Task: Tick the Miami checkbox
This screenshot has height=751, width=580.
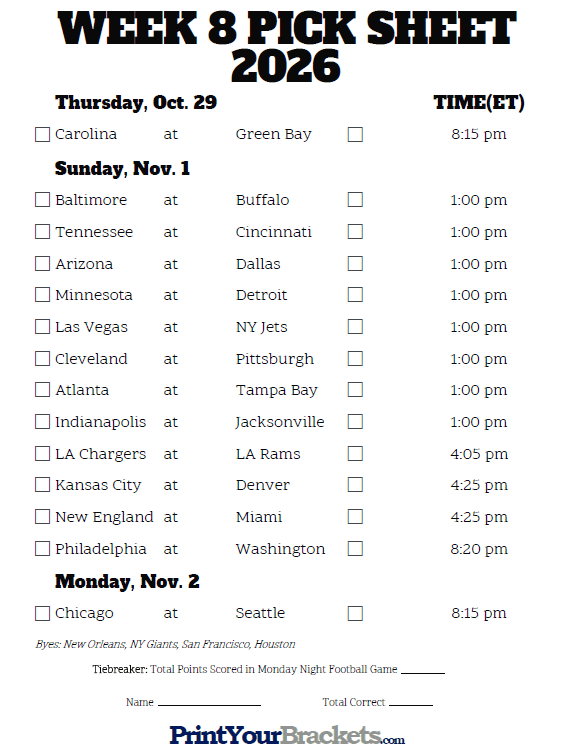Action: pyautogui.click(x=355, y=517)
